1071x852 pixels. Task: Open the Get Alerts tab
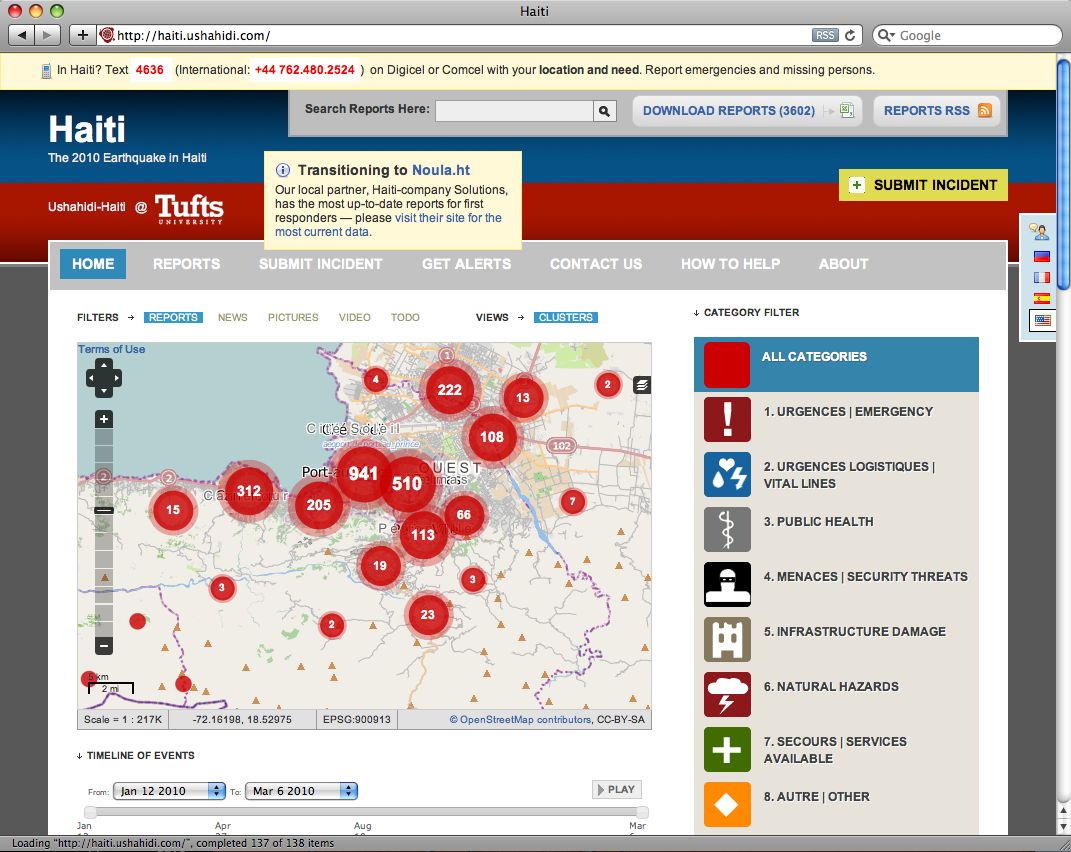pyautogui.click(x=467, y=264)
